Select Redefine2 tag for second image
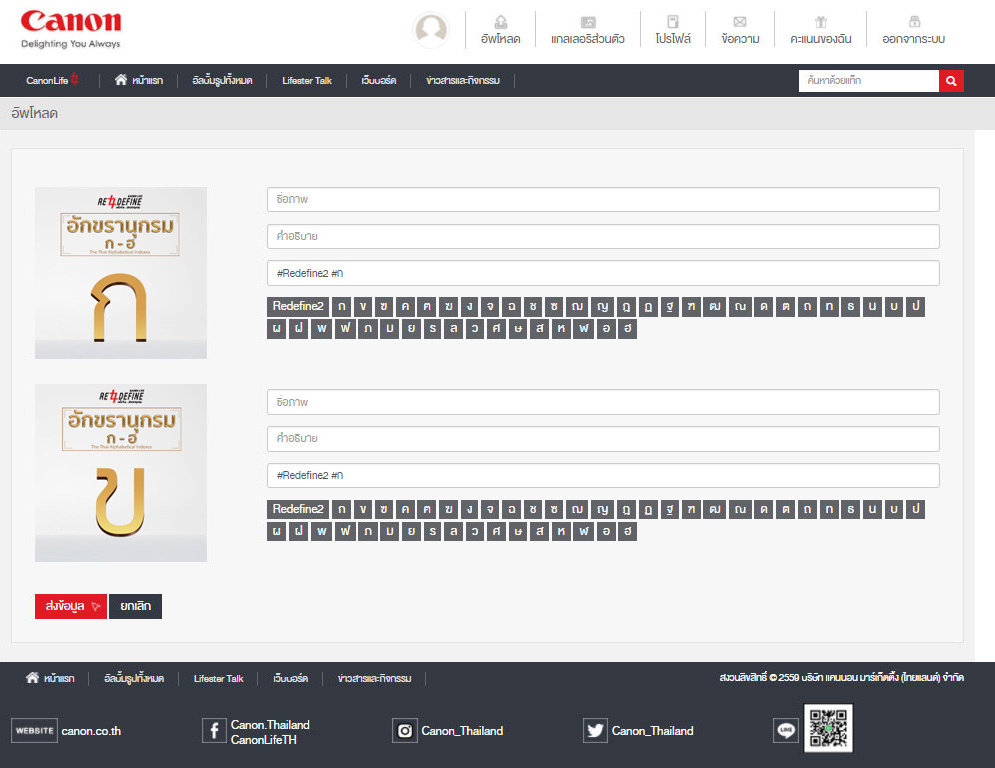Screen dimensions: 995x768 [298, 509]
